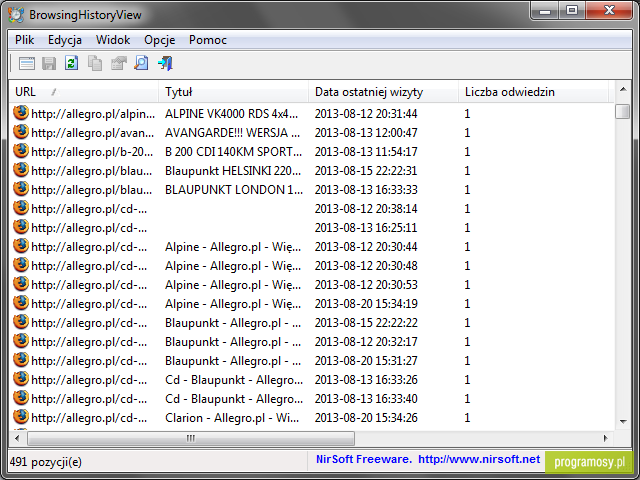Select the date 2013-08-20 15:31:27
The width and height of the screenshot is (640, 480).
pos(366,360)
